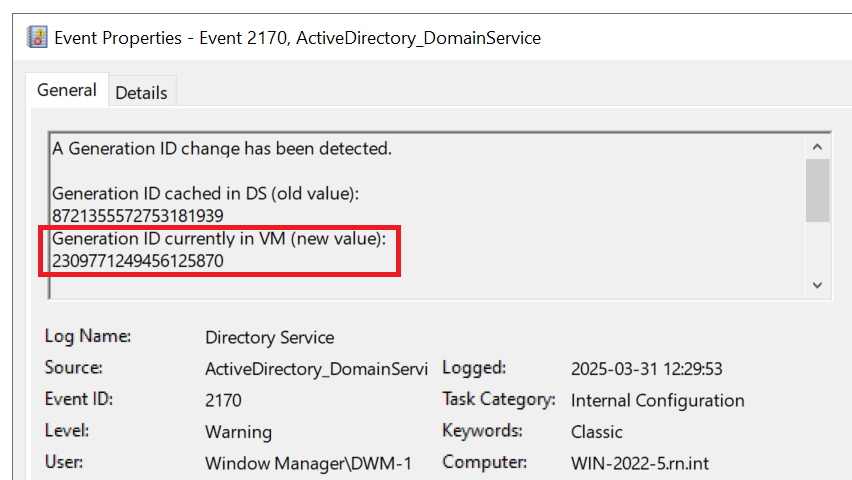Click the Level value Warning
The width and height of the screenshot is (852, 480).
pos(238,432)
